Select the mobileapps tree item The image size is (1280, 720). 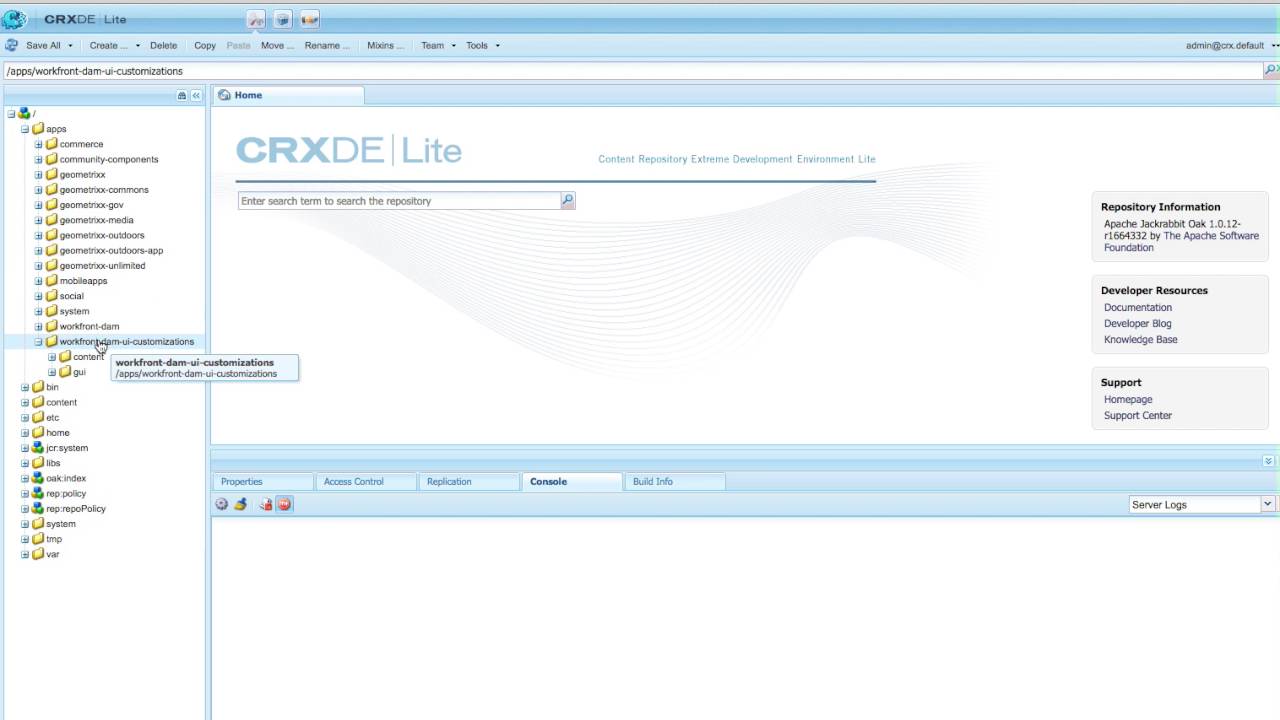pyautogui.click(x=83, y=281)
